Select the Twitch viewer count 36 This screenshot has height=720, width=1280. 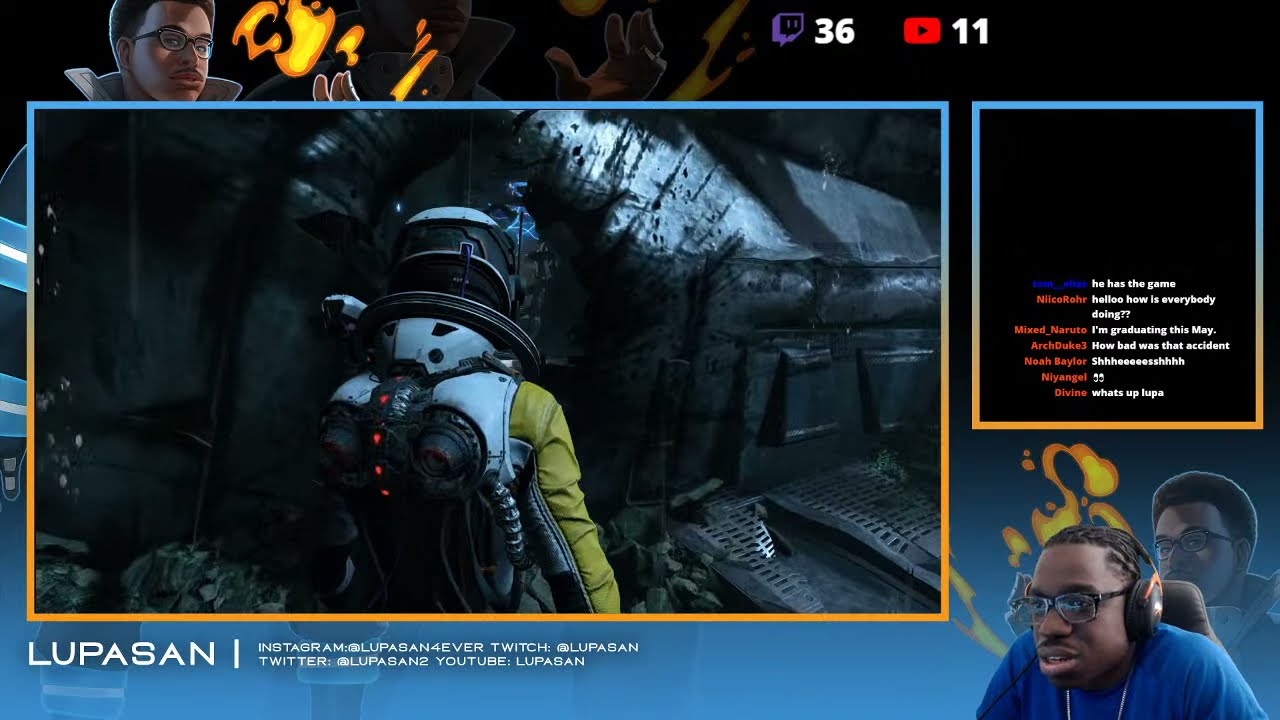(x=834, y=31)
